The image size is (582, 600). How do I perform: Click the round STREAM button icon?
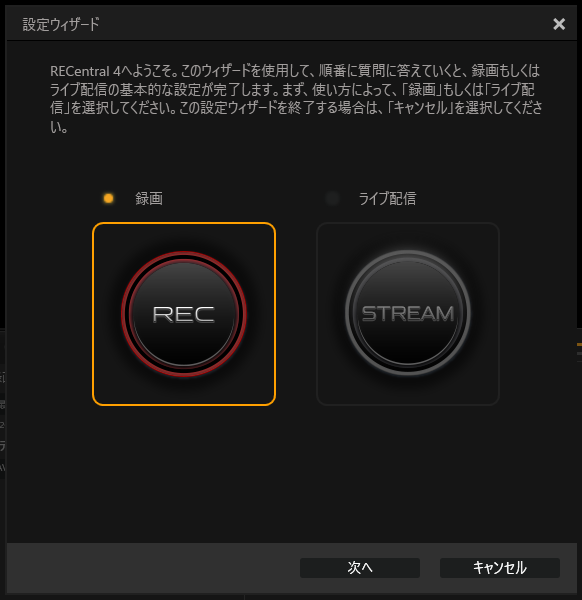[x=408, y=313]
